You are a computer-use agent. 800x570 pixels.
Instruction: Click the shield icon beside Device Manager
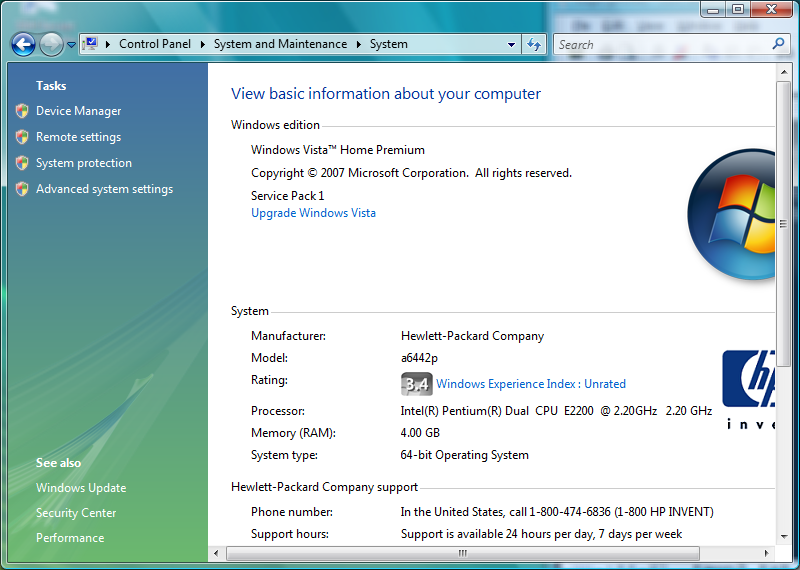click(22, 111)
